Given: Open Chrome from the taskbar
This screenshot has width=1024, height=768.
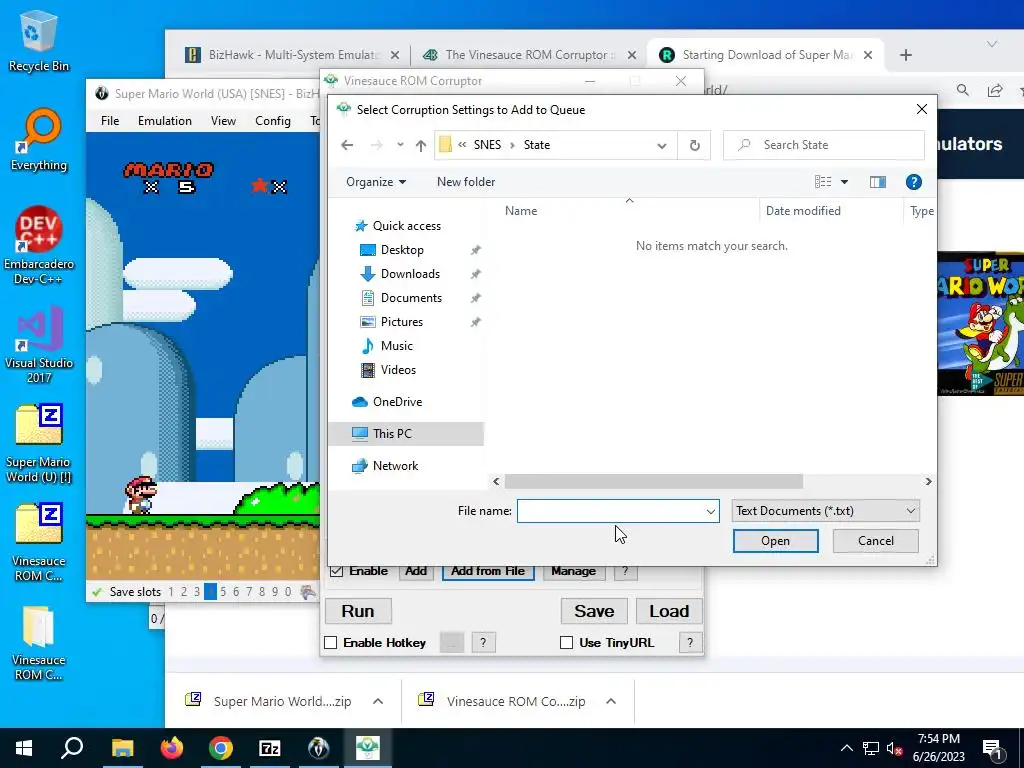Looking at the screenshot, I should pyautogui.click(x=221, y=748).
